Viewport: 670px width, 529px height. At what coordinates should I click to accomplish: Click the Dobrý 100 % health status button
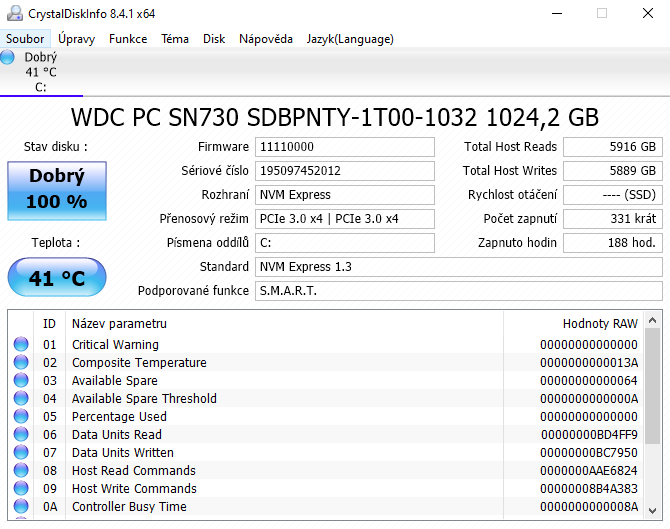pyautogui.click(x=56, y=189)
